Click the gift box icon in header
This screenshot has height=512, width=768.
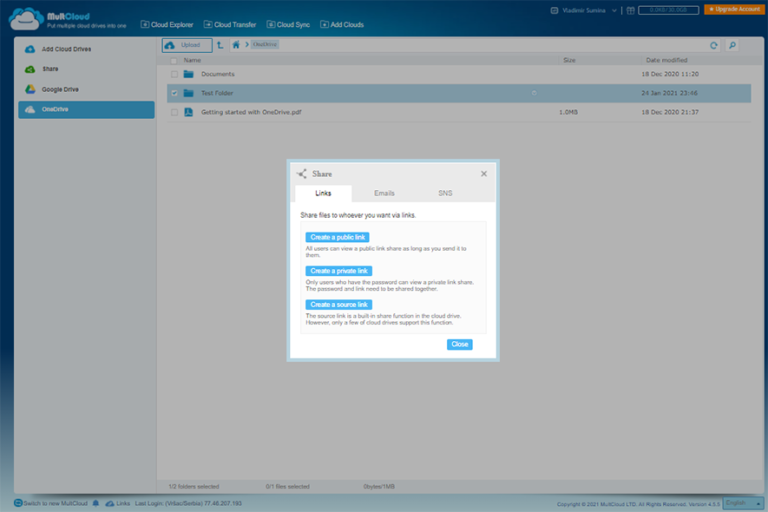(630, 10)
